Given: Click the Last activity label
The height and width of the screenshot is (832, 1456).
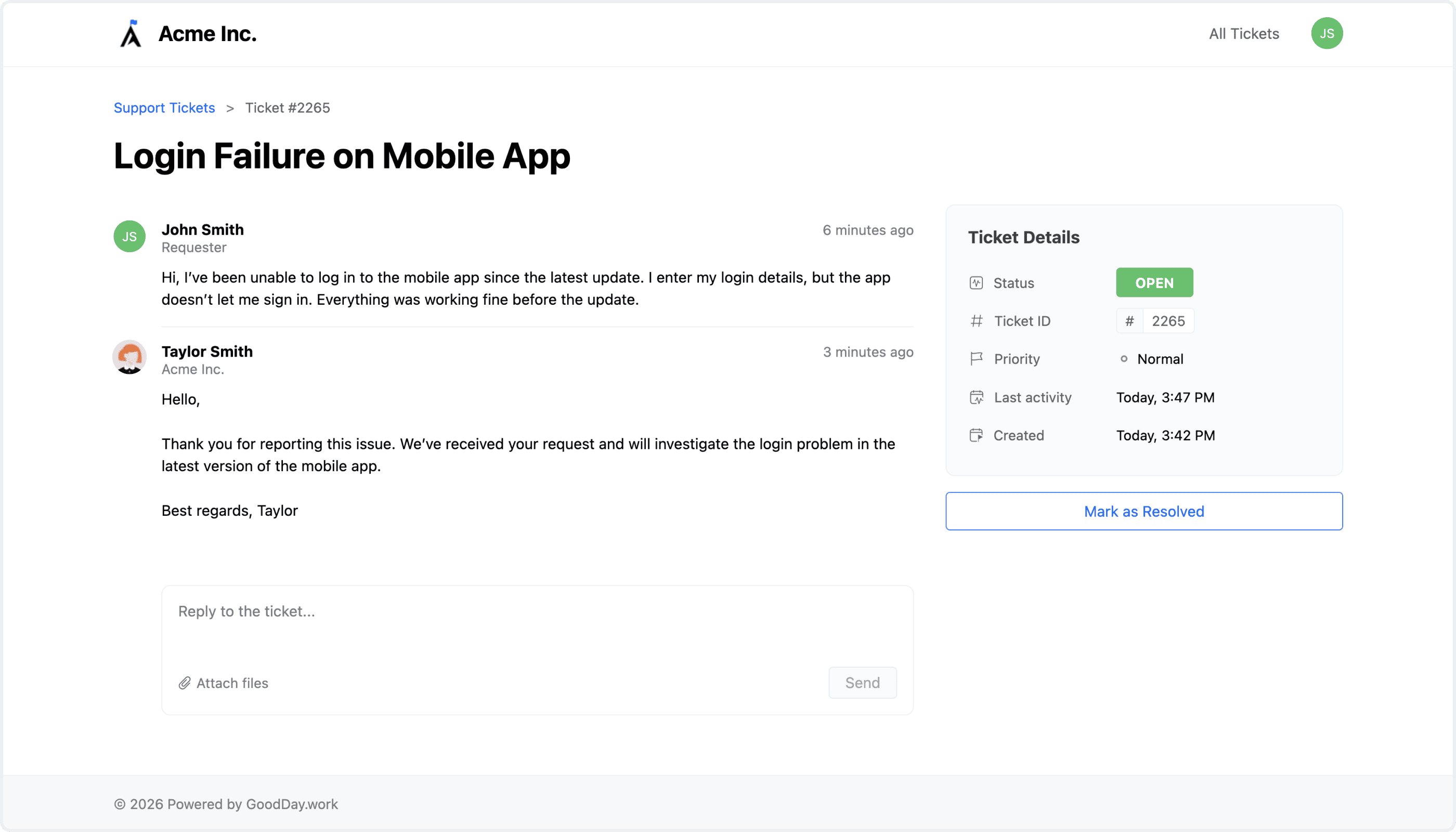Looking at the screenshot, I should tap(1032, 397).
